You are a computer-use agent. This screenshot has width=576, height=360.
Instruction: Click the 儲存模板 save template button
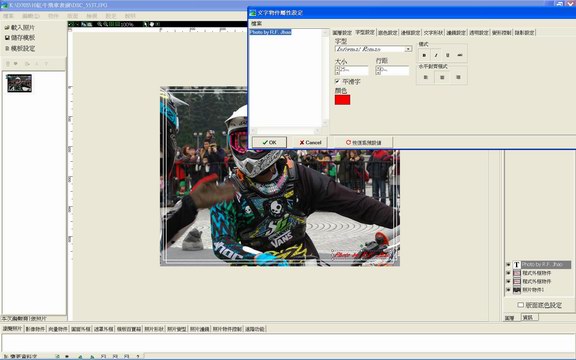[x=20, y=37]
